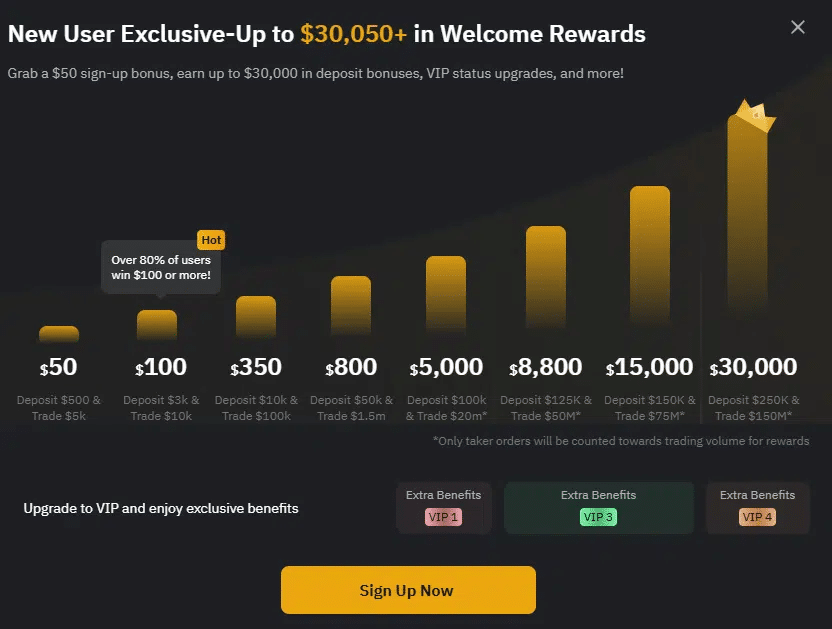Click 'Upgrade to VIP and enjoy exclusive benefits' text

pos(161,508)
